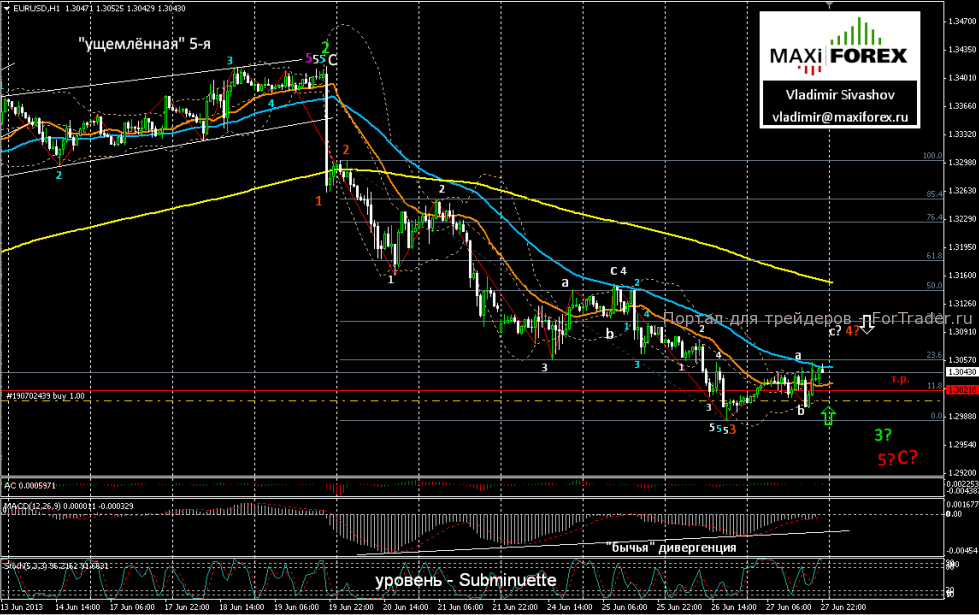Click the MAXI FOREX logo
This screenshot has height=615, width=979.
coord(837,54)
